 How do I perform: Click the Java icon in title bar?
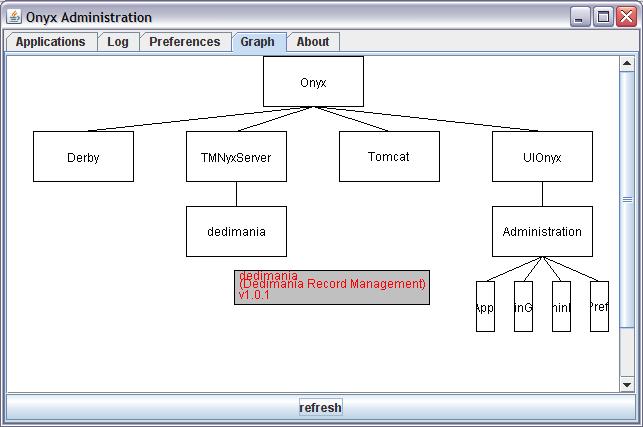(14, 17)
